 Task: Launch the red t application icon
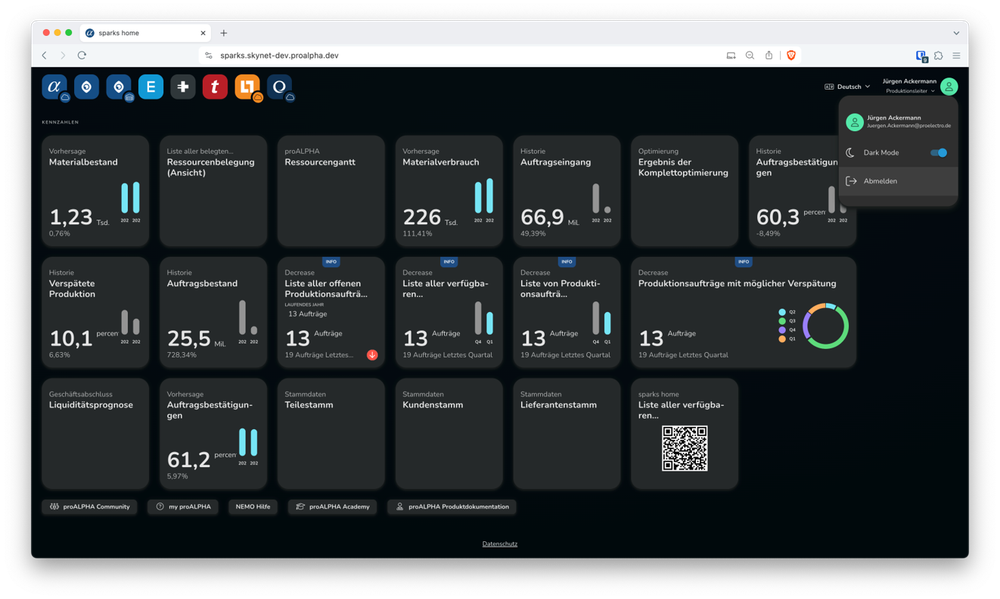(x=215, y=87)
